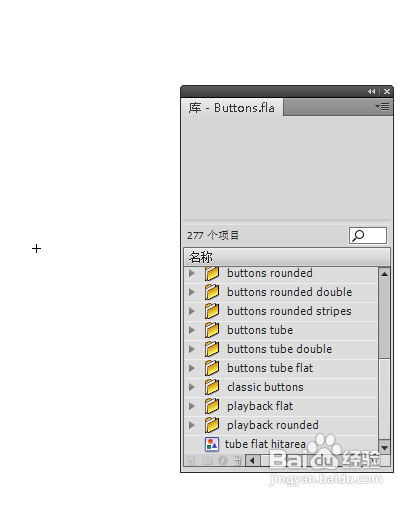
Task: Select the 'buttons tube' item label
Action: coord(260,330)
